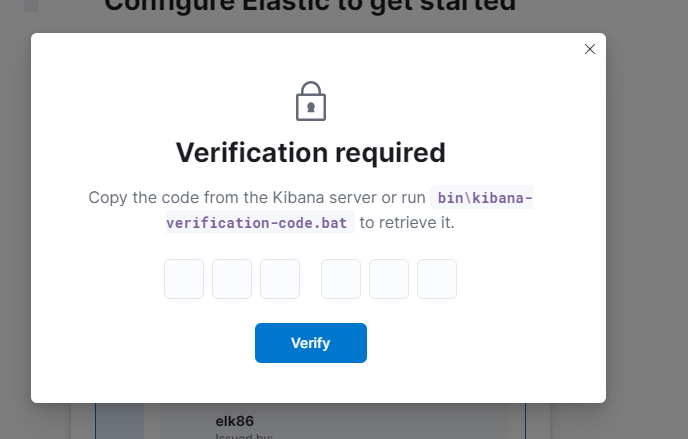Screen dimensions: 688x439
Task: Click the 'to retrieve it.' text
Action: coord(407,223)
